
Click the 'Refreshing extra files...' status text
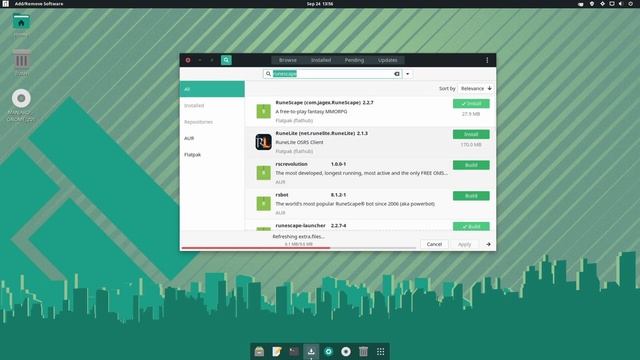299,236
